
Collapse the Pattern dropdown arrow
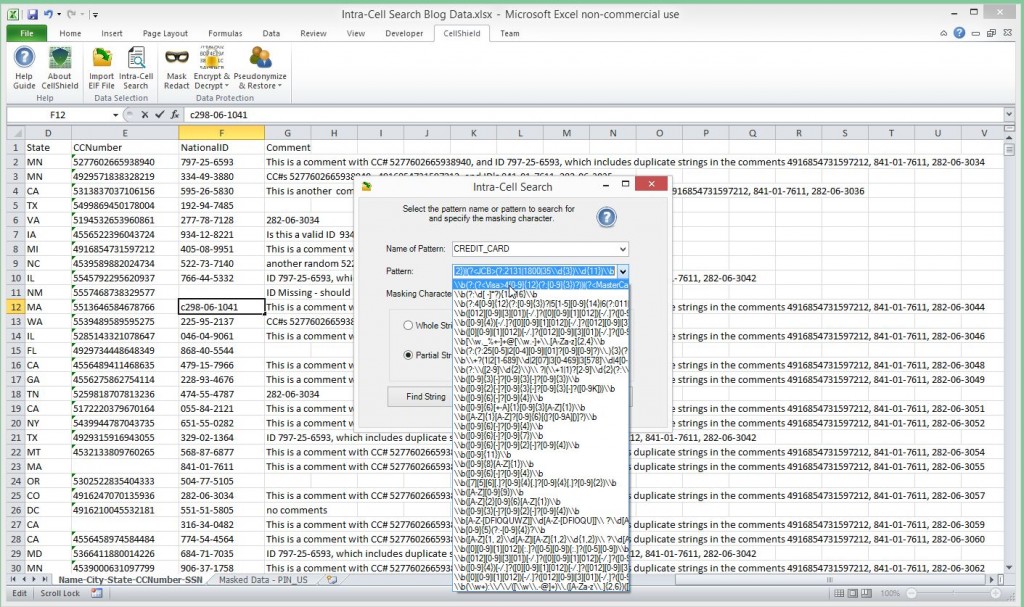point(622,271)
